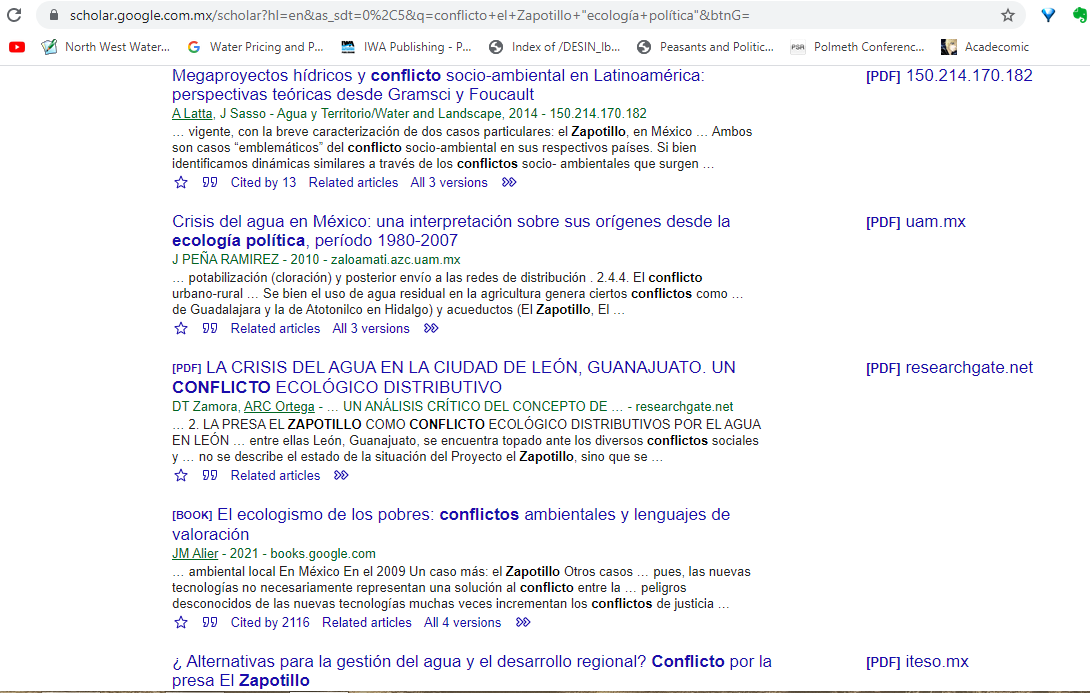Open Related articles for León Guanajuato result
Screen dimensions: 1090x693
[x=275, y=476]
